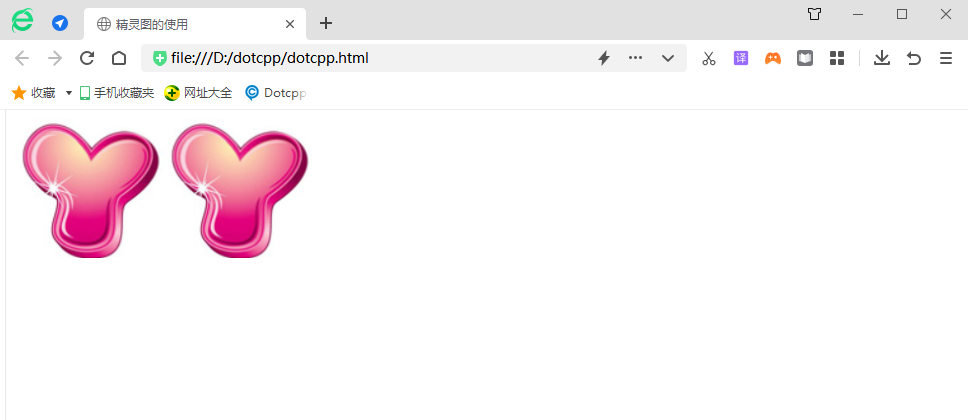Close the 精灵图的使用 tab
Image resolution: width=968 pixels, height=420 pixels.
[290, 24]
